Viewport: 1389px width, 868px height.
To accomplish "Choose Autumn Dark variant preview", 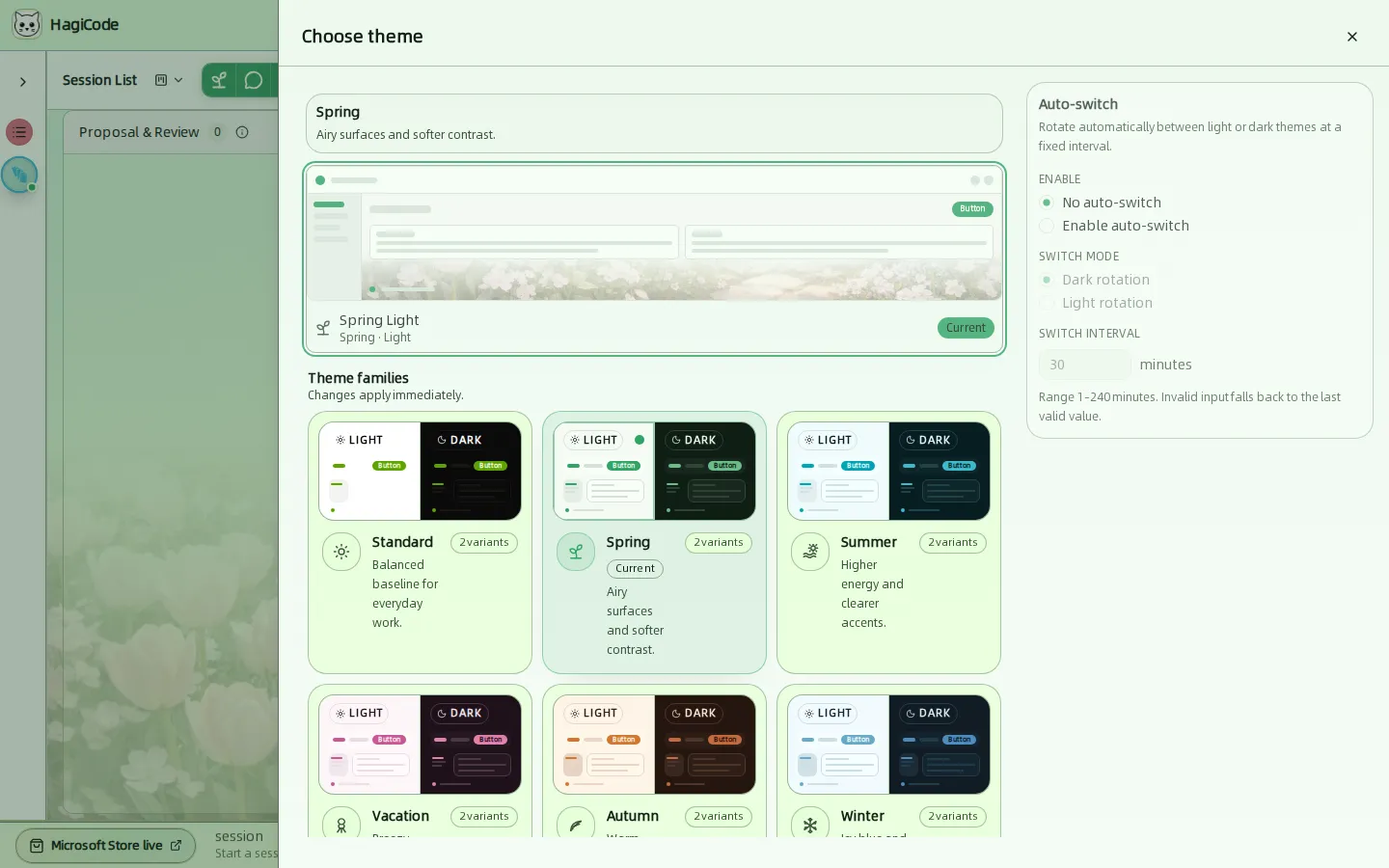I will pyautogui.click(x=705, y=745).
